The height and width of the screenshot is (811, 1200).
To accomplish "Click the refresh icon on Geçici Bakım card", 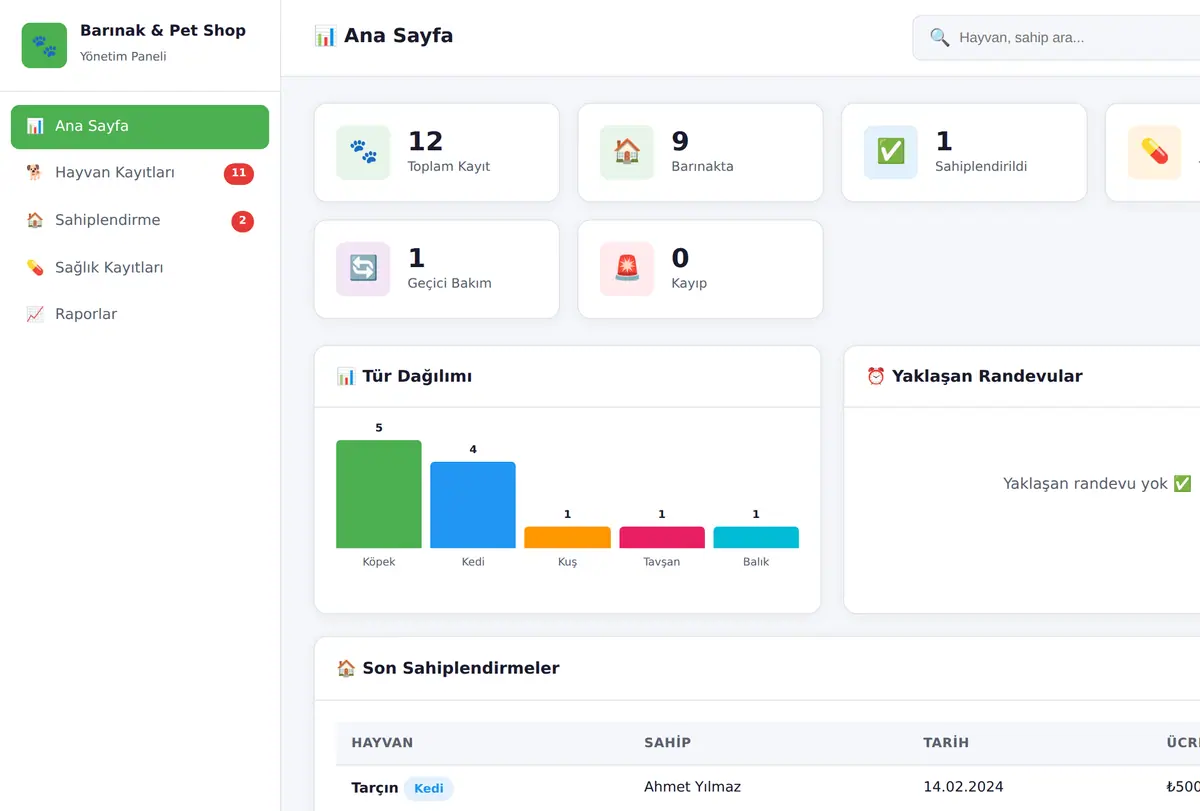I will point(363,269).
